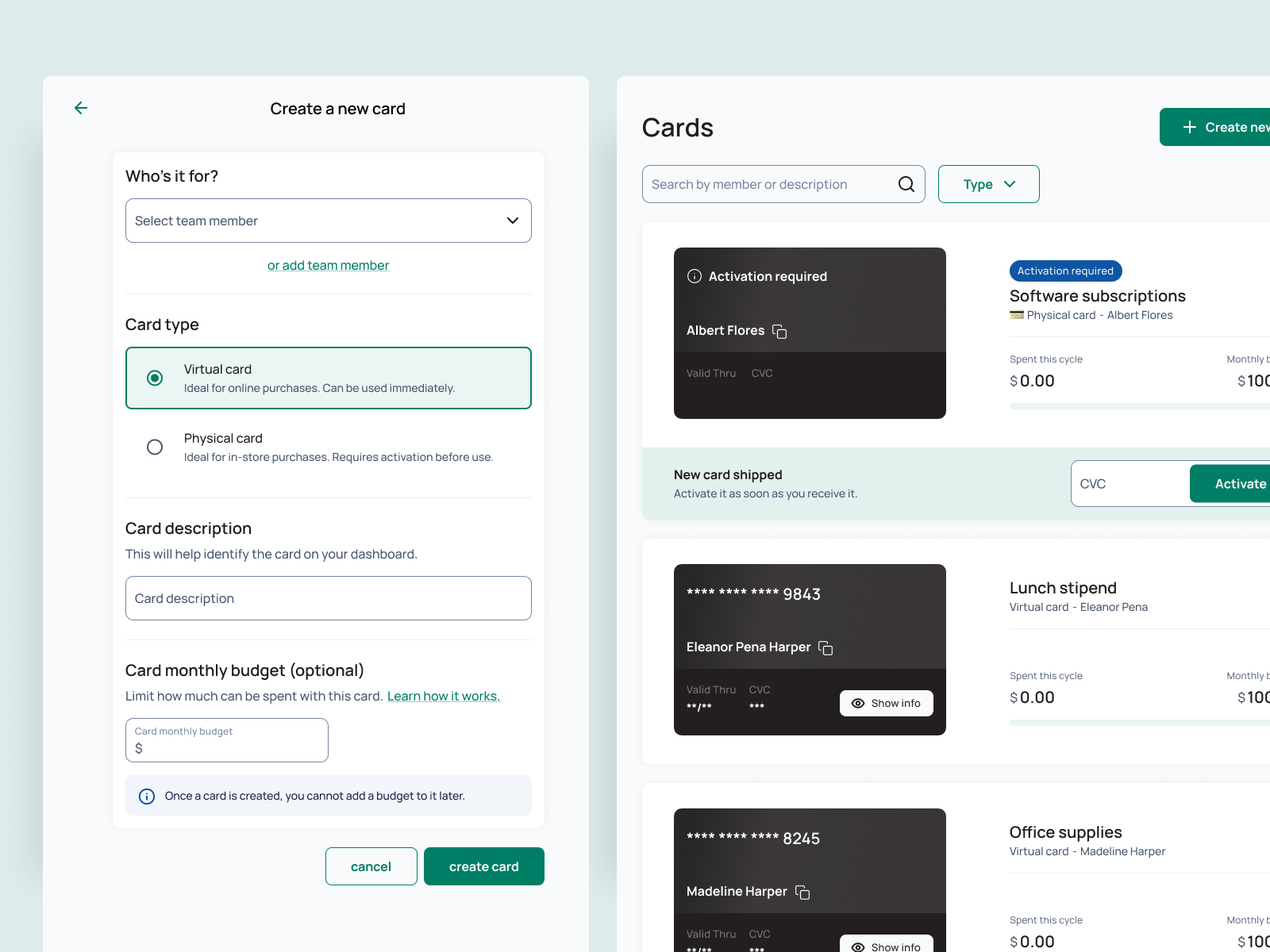This screenshot has height=952, width=1270.
Task: Click the card number ending 9843
Action: [x=753, y=594]
